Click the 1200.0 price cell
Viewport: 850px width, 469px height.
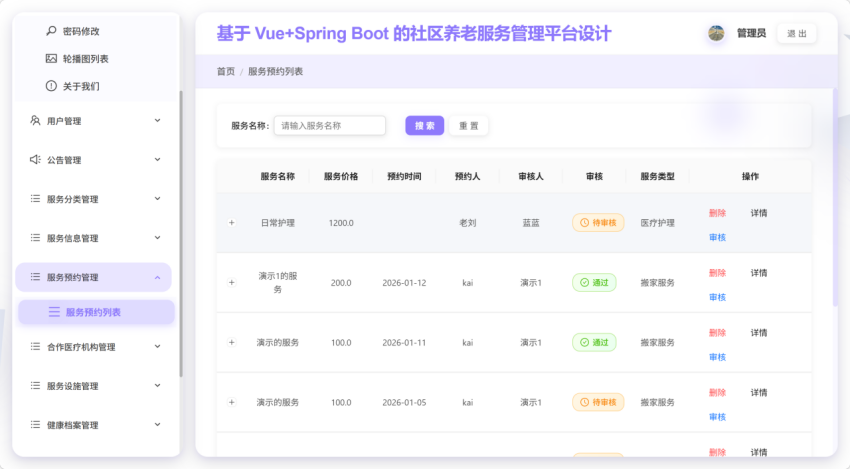(341, 223)
